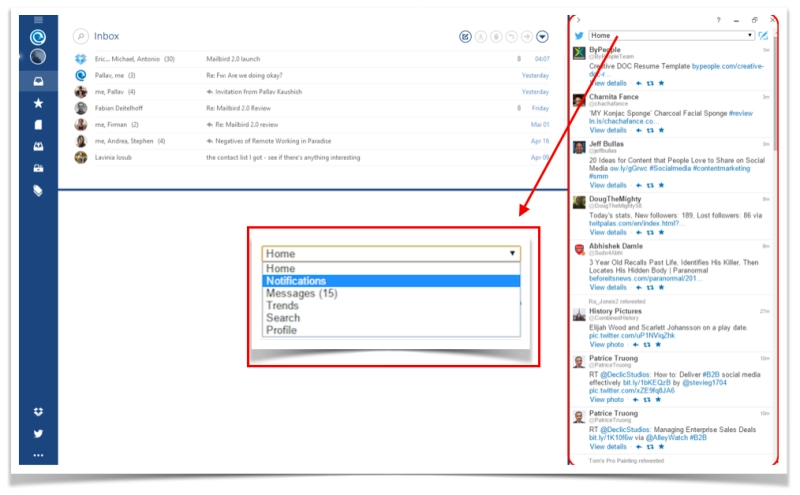Choose Profile in the enlarged dropdown list

[x=391, y=330]
